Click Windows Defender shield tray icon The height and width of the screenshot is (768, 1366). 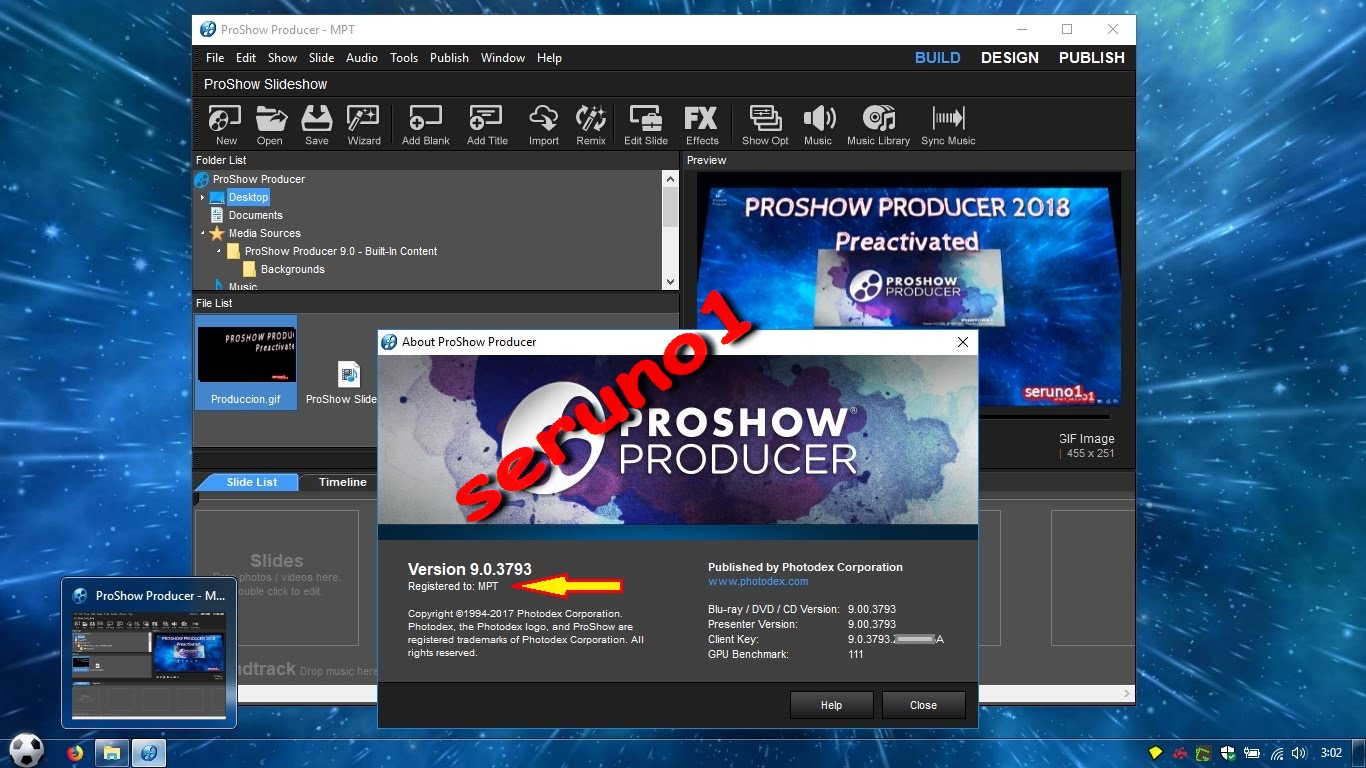pyautogui.click(x=1228, y=753)
